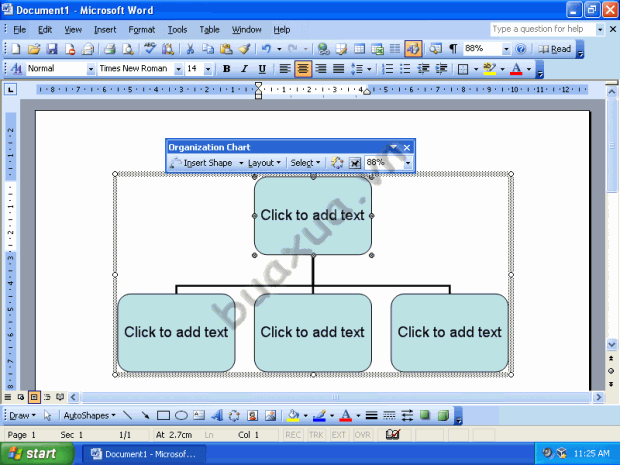
Task: Set Justify paragraph alignment
Action: pyautogui.click(x=338, y=69)
